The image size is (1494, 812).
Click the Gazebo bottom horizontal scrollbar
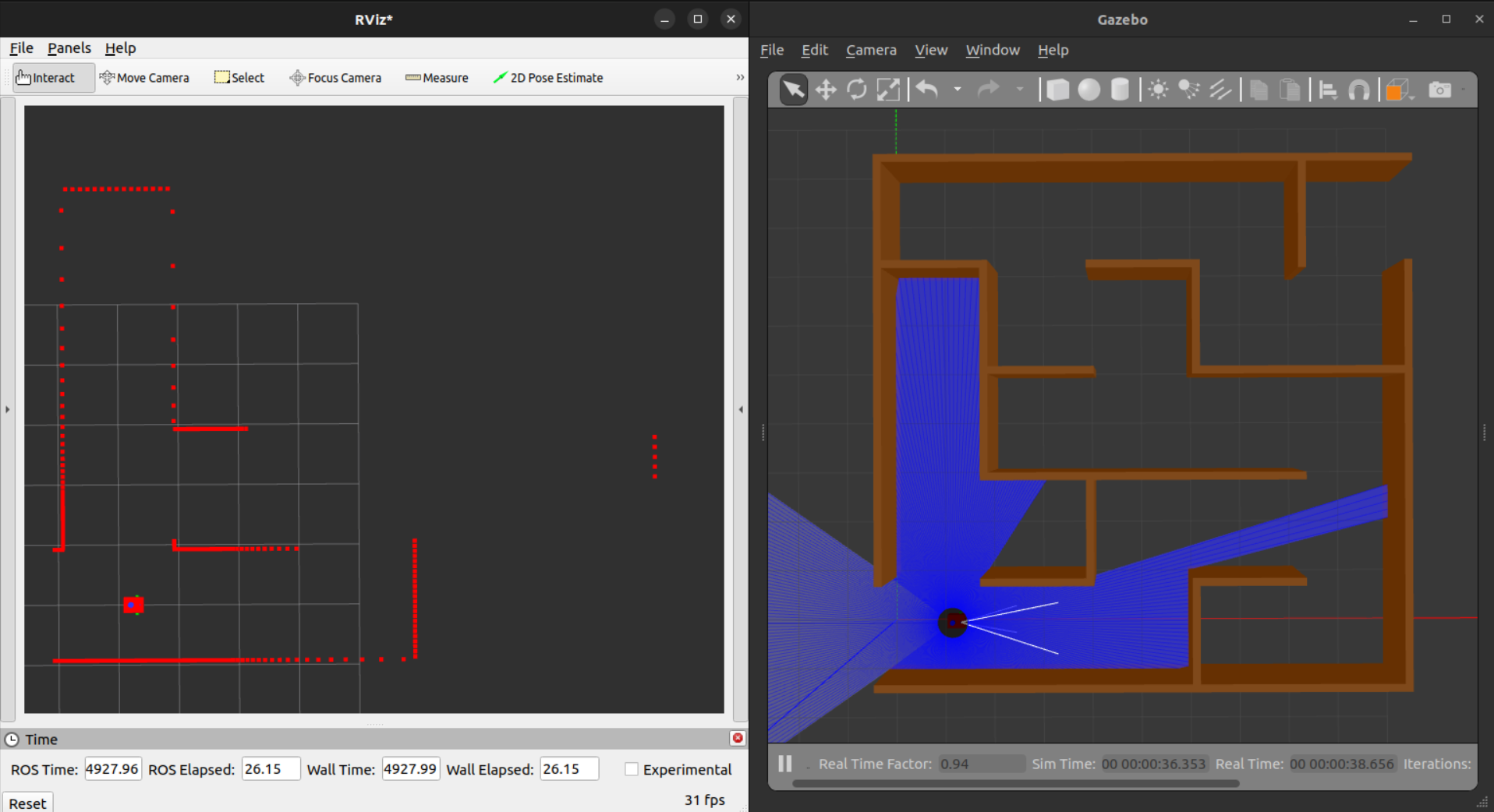(x=1015, y=783)
